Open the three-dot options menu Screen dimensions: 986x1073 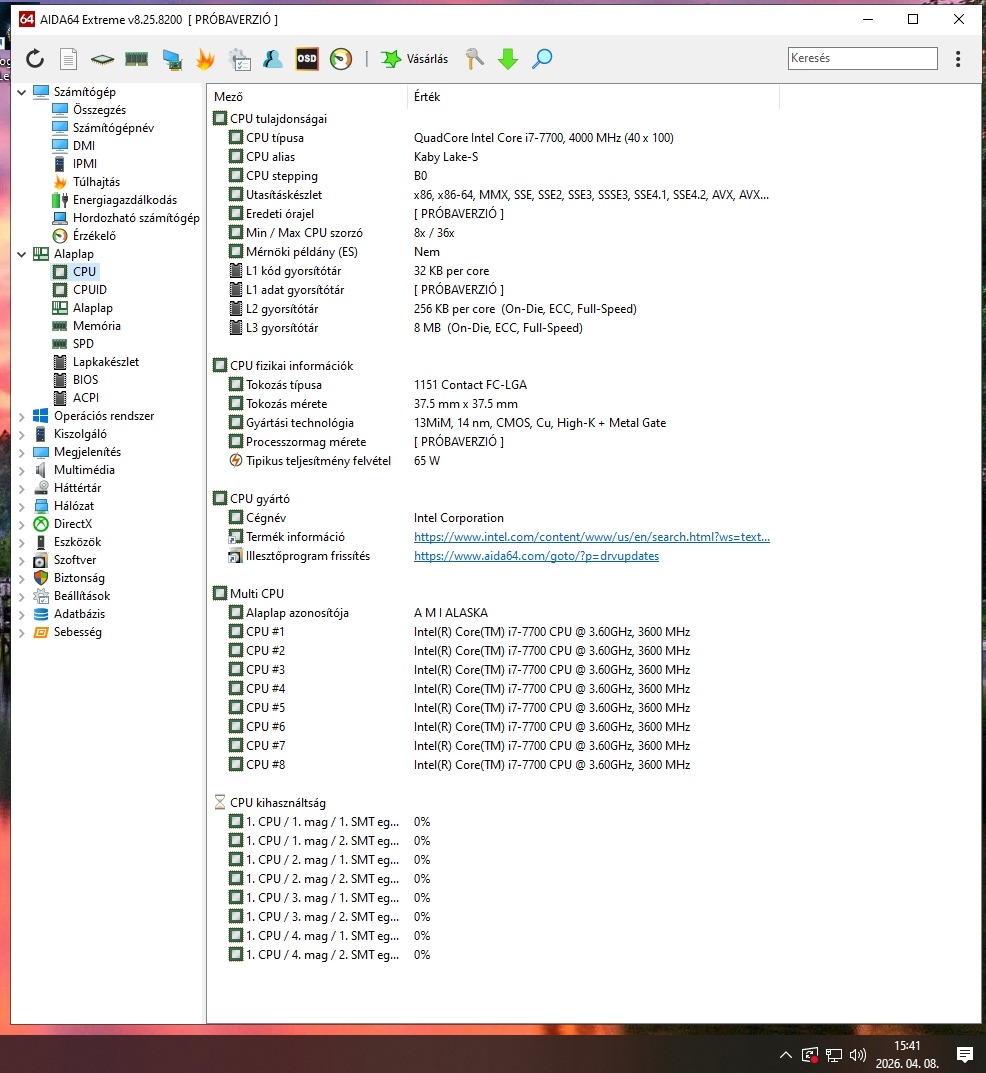[958, 59]
